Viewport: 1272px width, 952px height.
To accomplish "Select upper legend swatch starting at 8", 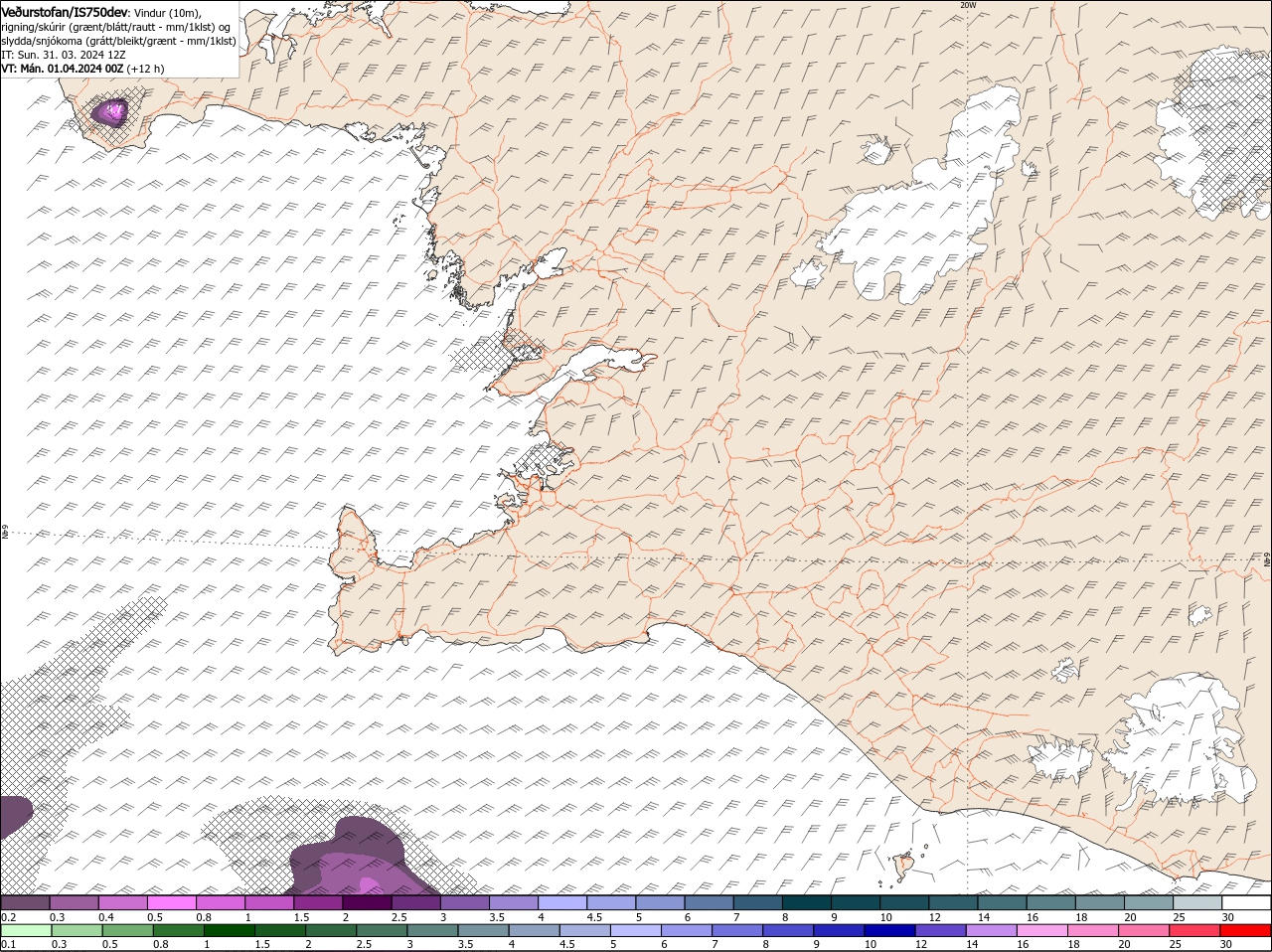I will pos(806,902).
